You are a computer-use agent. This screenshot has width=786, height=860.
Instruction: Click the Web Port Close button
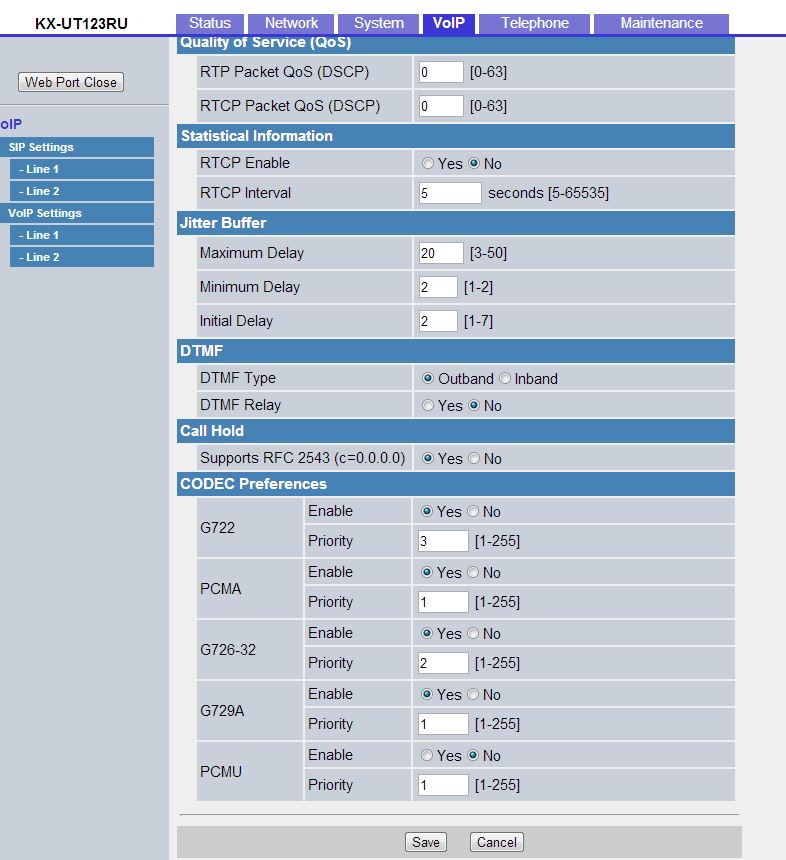[71, 82]
